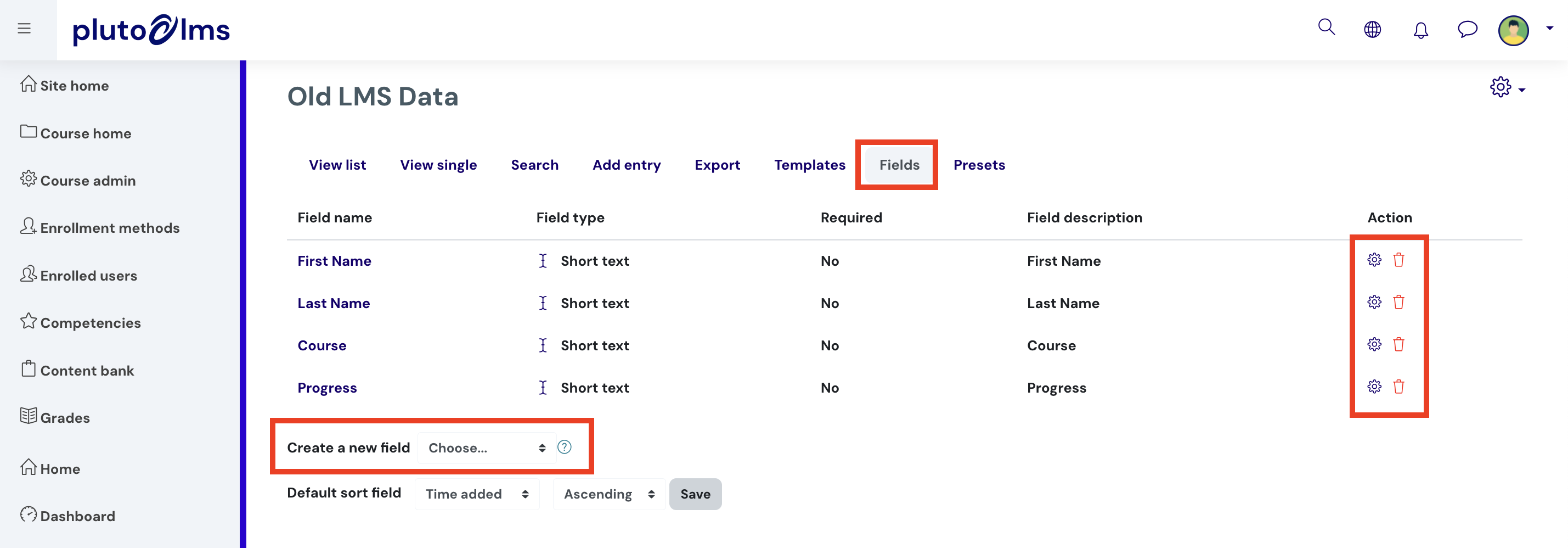1568x548 pixels.
Task: Switch to Presets tab
Action: (979, 165)
